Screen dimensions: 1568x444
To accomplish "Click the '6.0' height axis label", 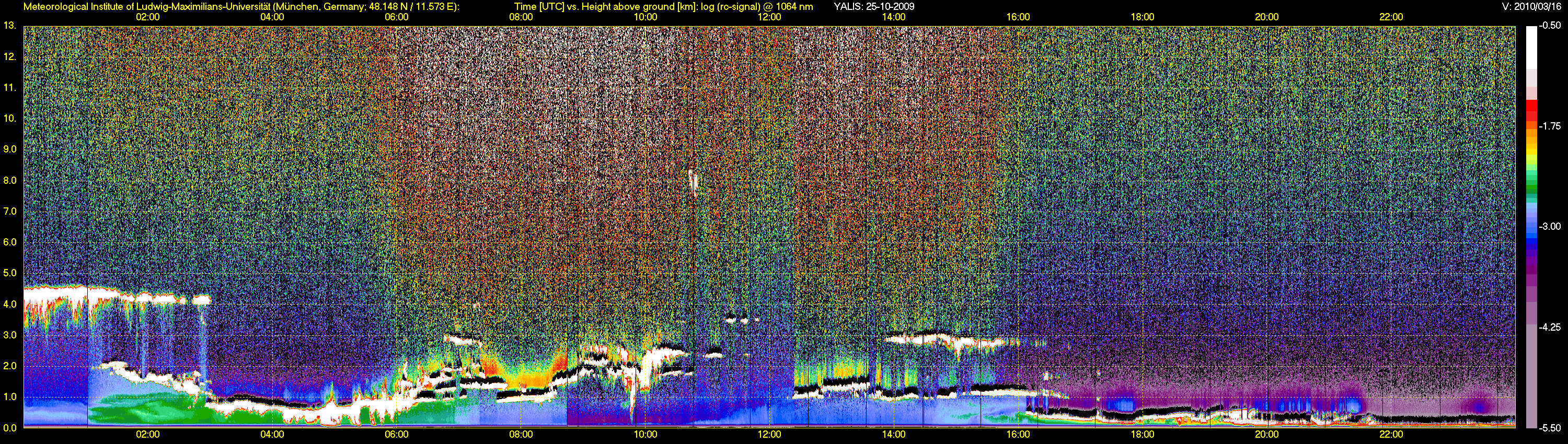I will [x=10, y=242].
